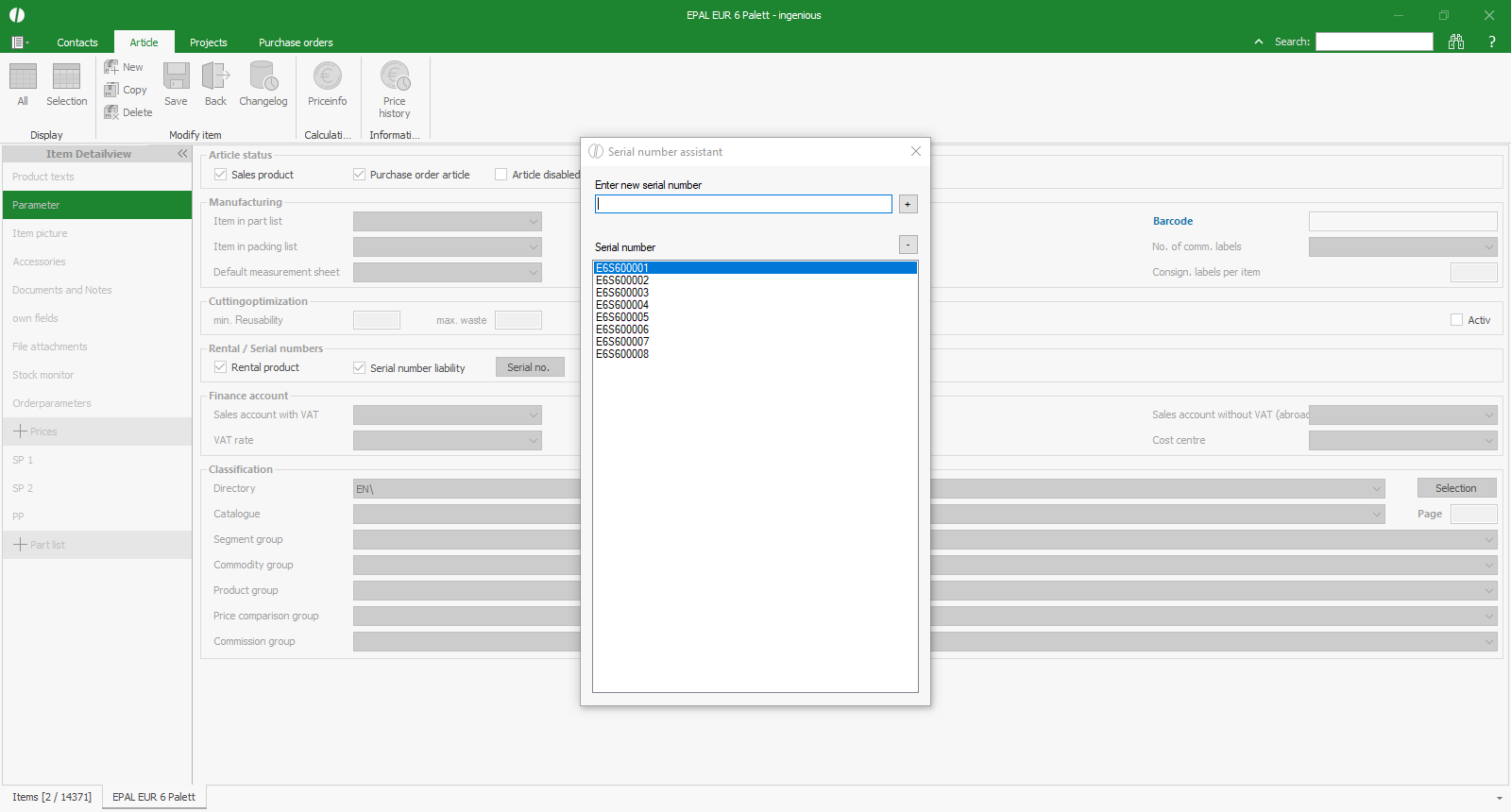Click the minus button to remove serial number
Image resolution: width=1511 pixels, height=812 pixels.
[908, 245]
